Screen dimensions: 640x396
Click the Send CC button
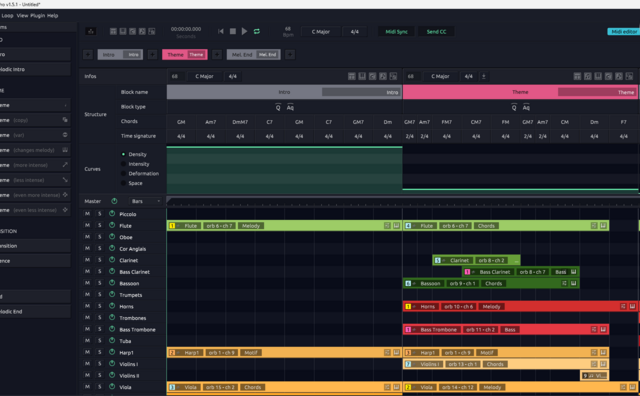click(x=436, y=31)
